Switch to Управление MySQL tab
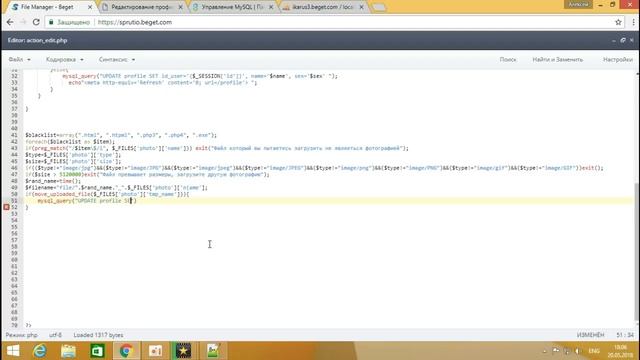The width and height of the screenshot is (640, 360). 232,7
